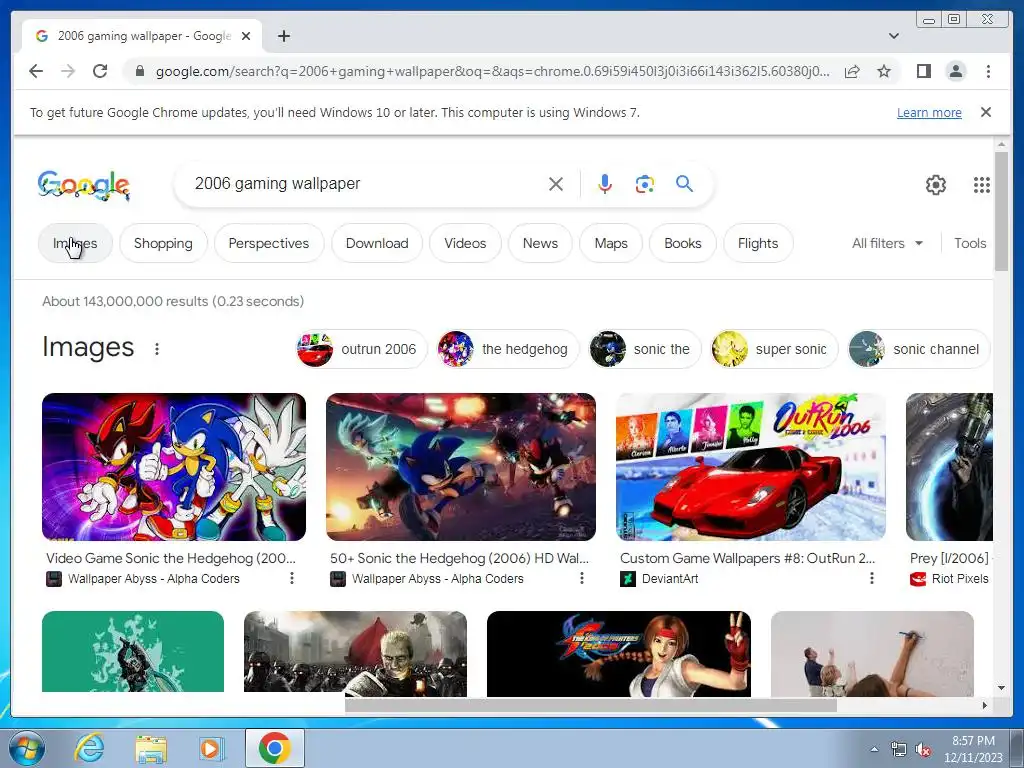Select the outrun 2006 suggestion chip
This screenshot has width=1024, height=768.
point(361,349)
